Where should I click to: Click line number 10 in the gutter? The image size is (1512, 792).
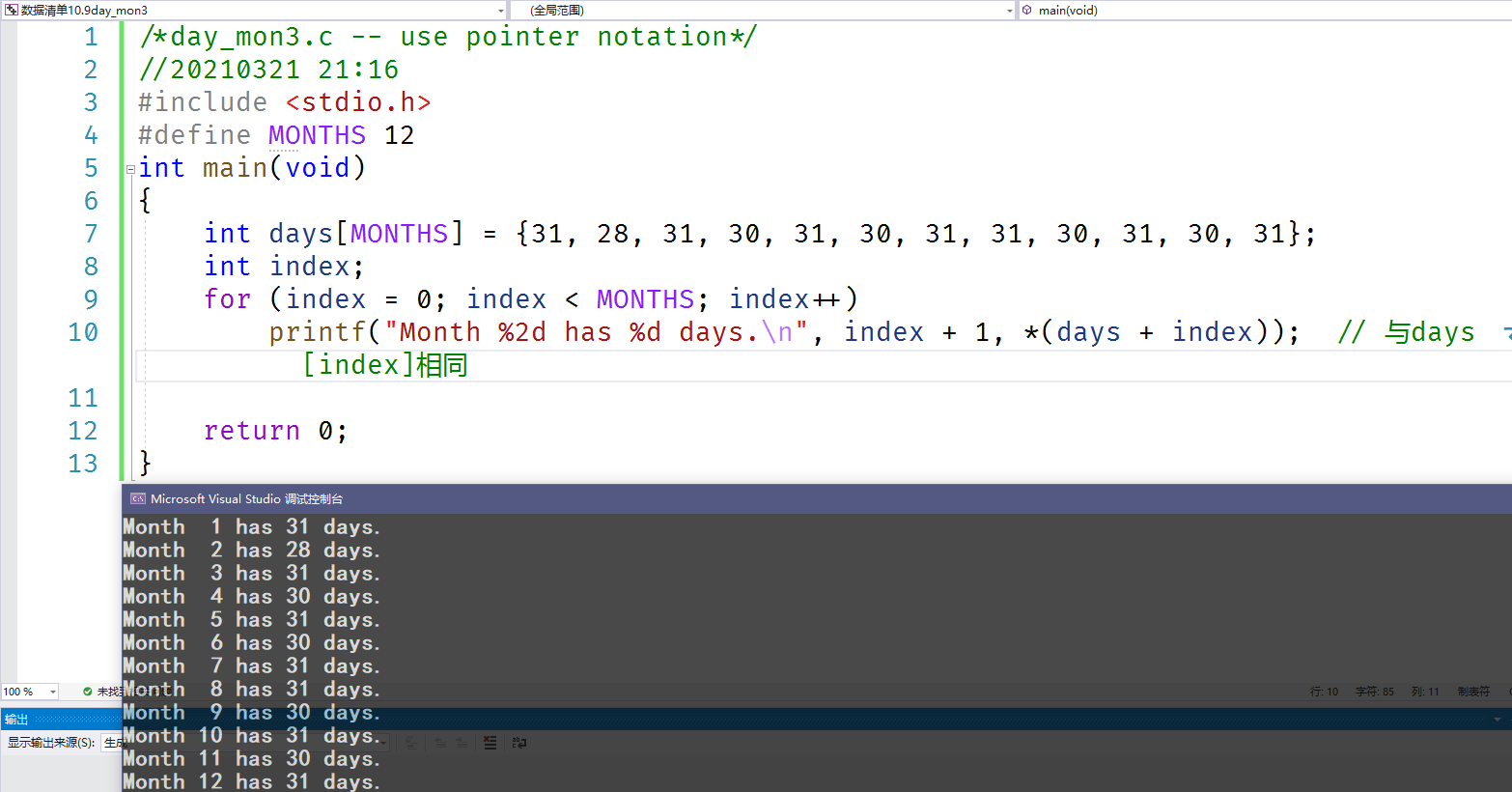coord(83,332)
